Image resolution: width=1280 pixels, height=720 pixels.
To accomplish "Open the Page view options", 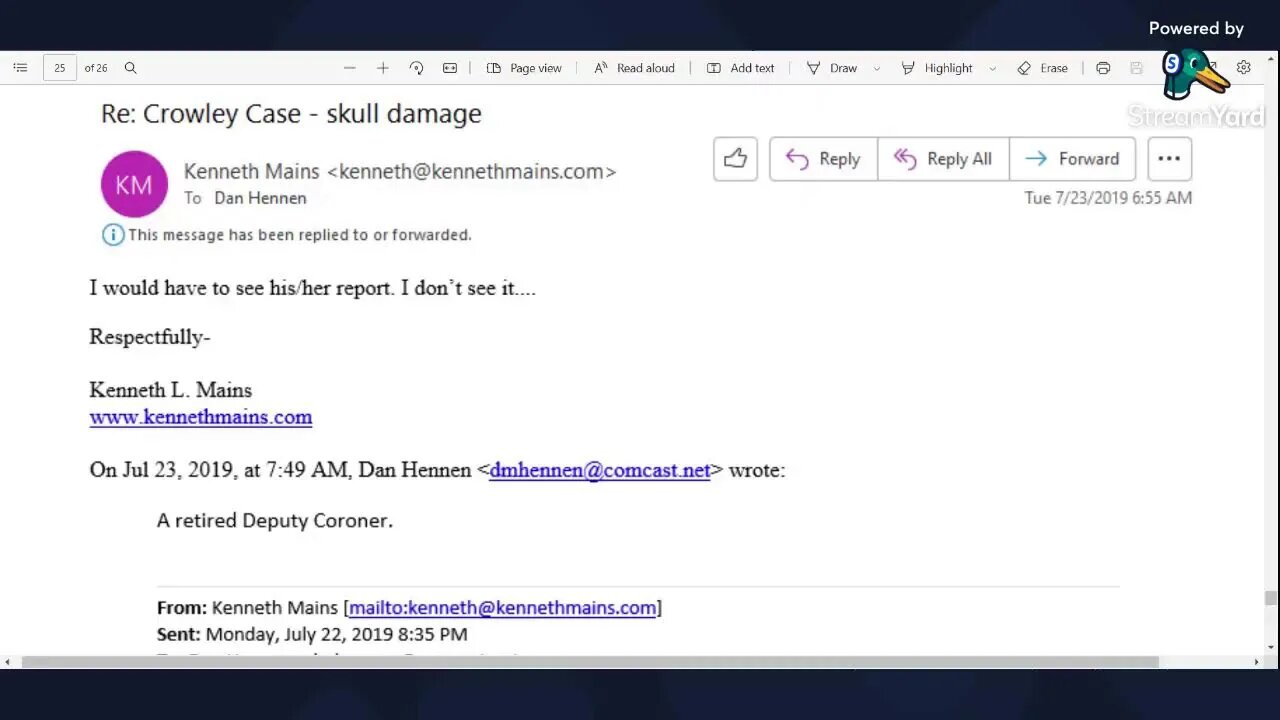I will (524, 68).
